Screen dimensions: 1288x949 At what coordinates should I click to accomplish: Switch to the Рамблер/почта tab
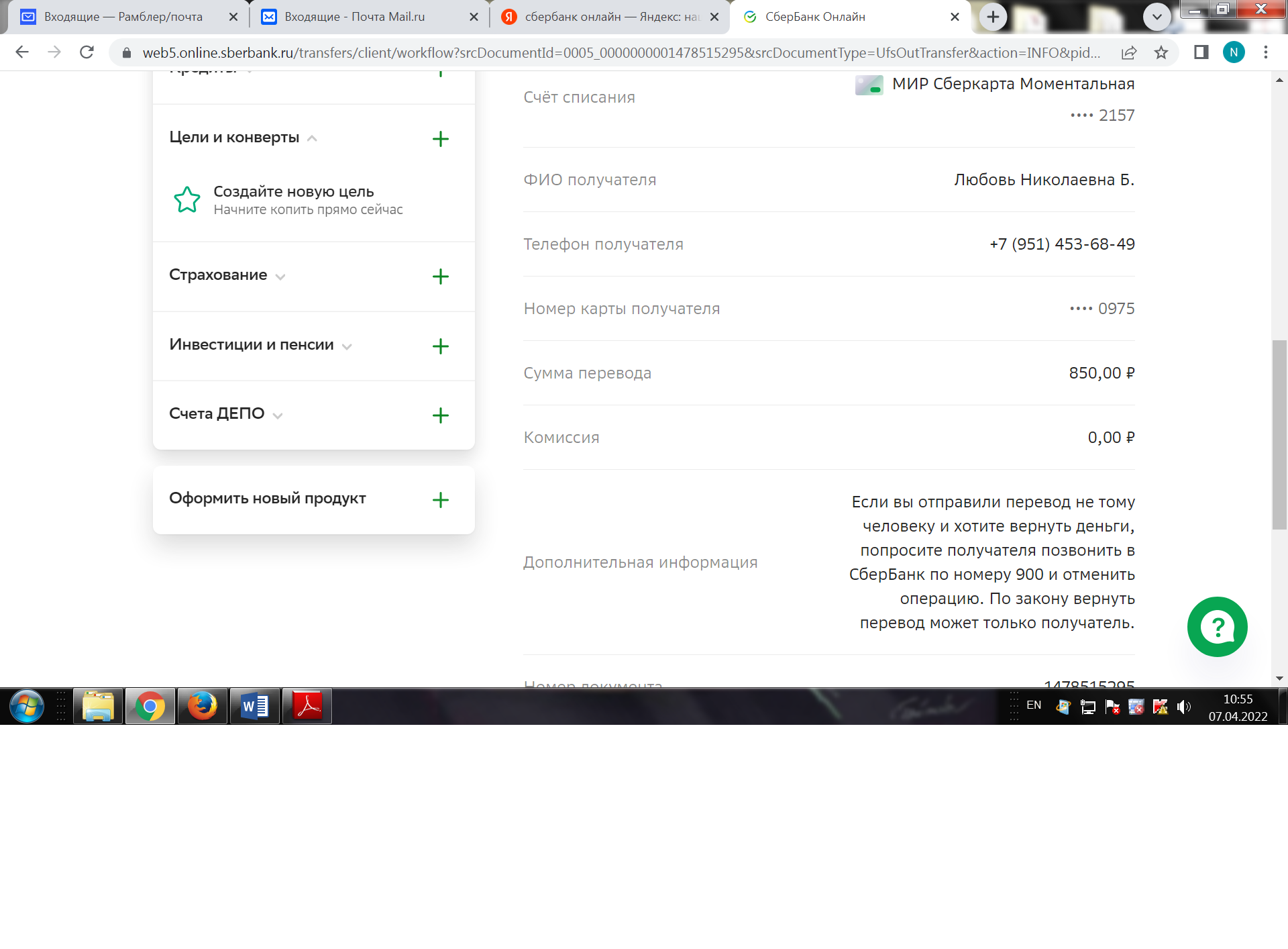point(123,17)
